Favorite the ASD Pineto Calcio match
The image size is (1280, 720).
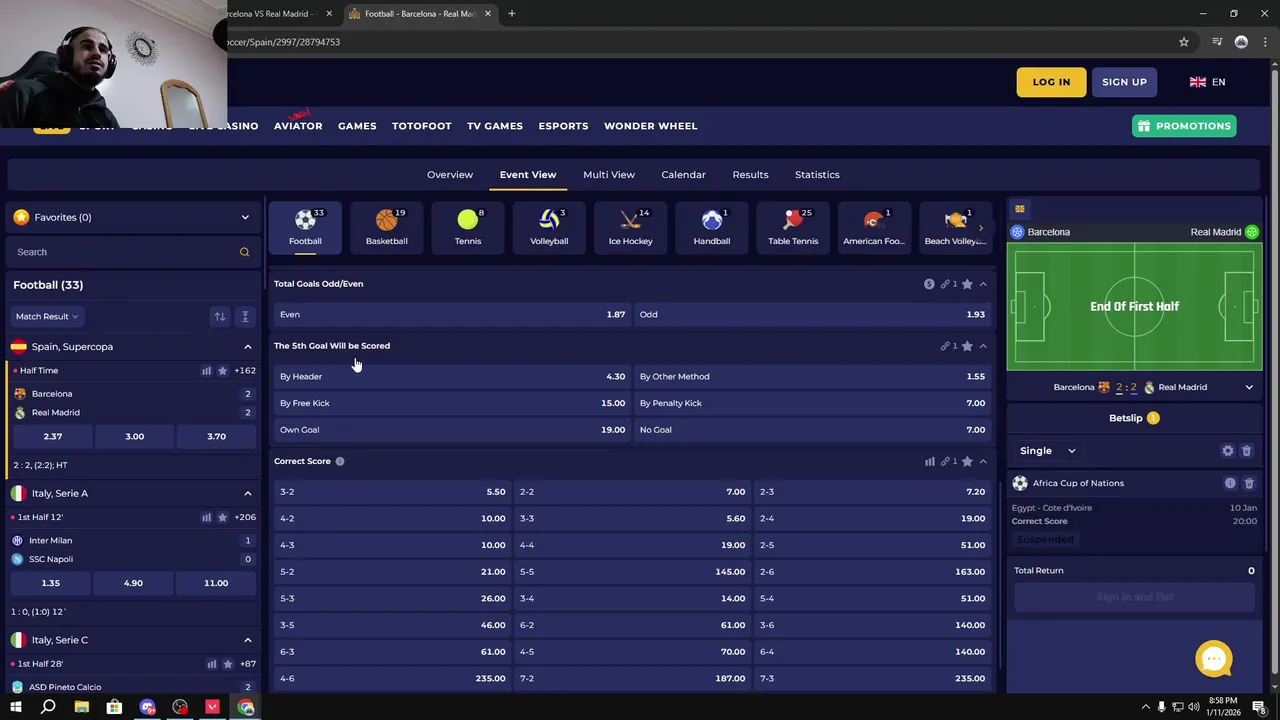tap(228, 664)
